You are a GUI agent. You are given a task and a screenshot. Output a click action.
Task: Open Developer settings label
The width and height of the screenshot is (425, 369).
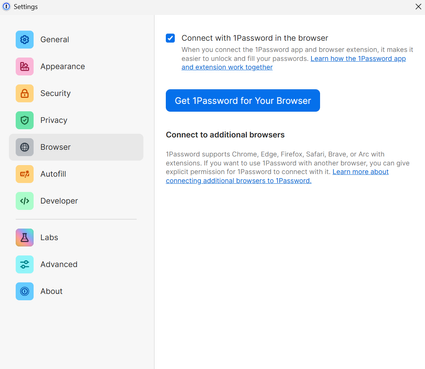pyautogui.click(x=59, y=201)
